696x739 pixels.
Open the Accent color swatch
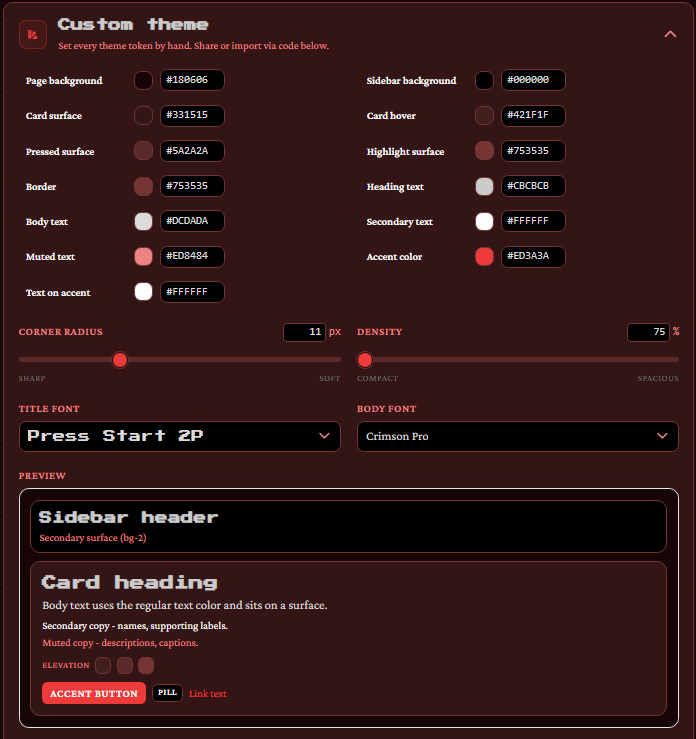[484, 256]
